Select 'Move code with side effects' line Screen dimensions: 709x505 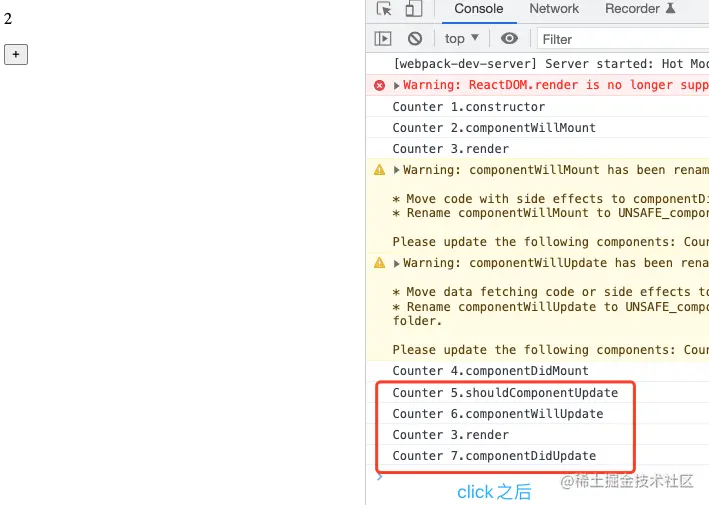550,199
